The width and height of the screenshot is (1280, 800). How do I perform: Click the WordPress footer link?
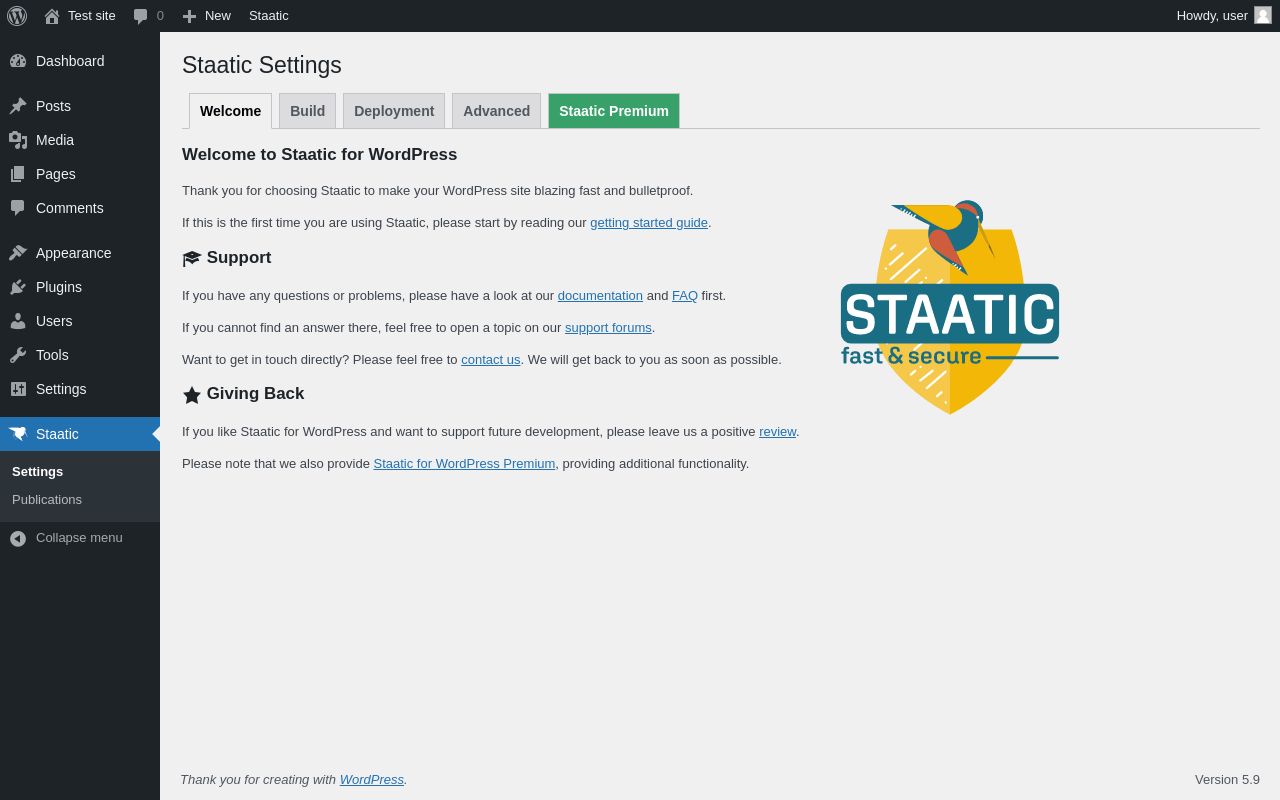click(x=372, y=780)
